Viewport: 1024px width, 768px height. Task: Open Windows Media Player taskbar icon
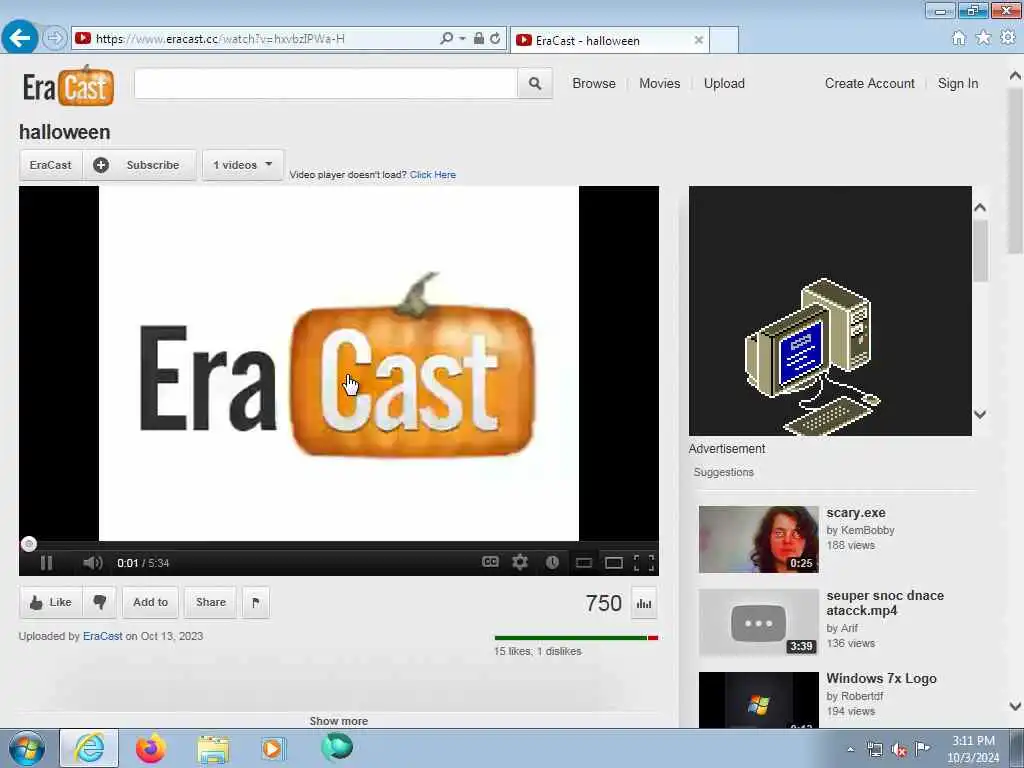pos(272,749)
